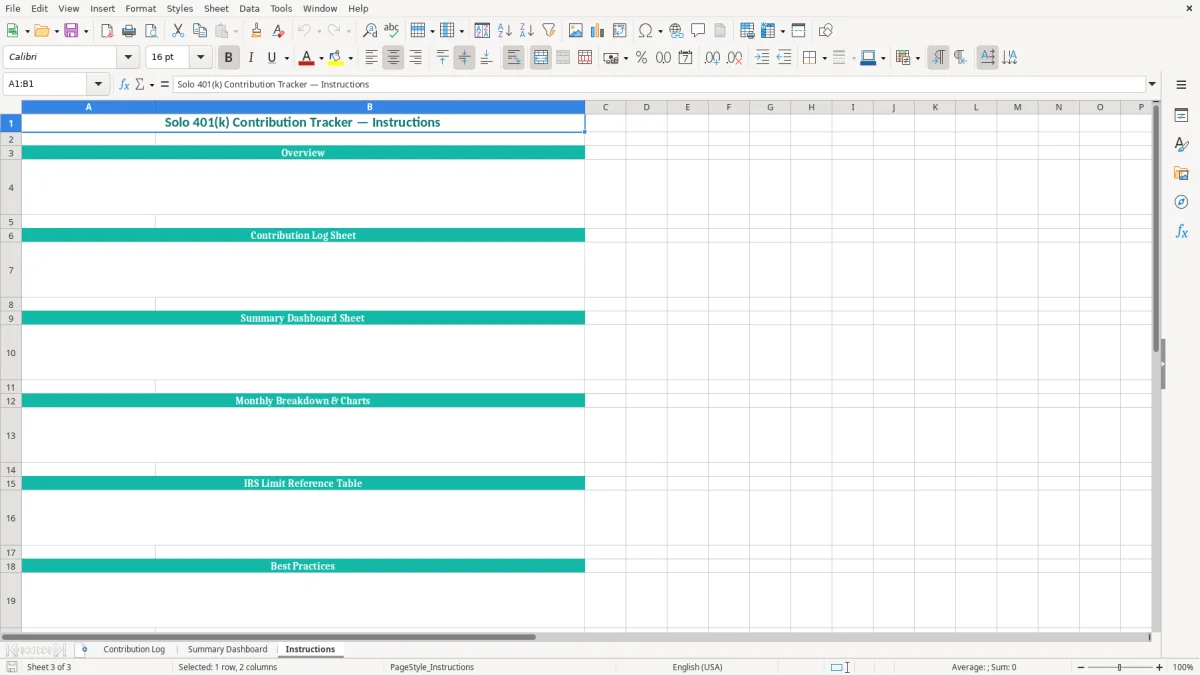Image resolution: width=1200 pixels, height=675 pixels.
Task: Open Save dropdown arrow
Action: pos(86,31)
